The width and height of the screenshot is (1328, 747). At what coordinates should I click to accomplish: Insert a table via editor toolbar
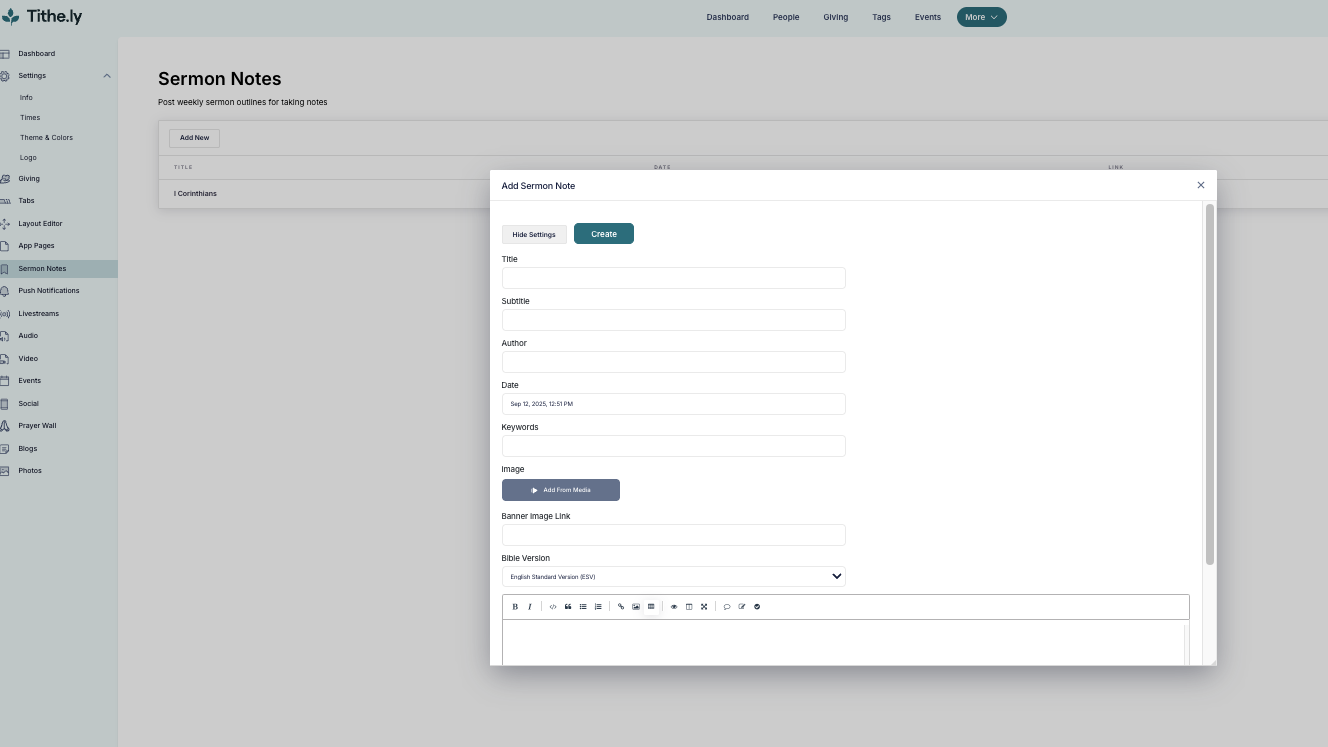tap(651, 607)
